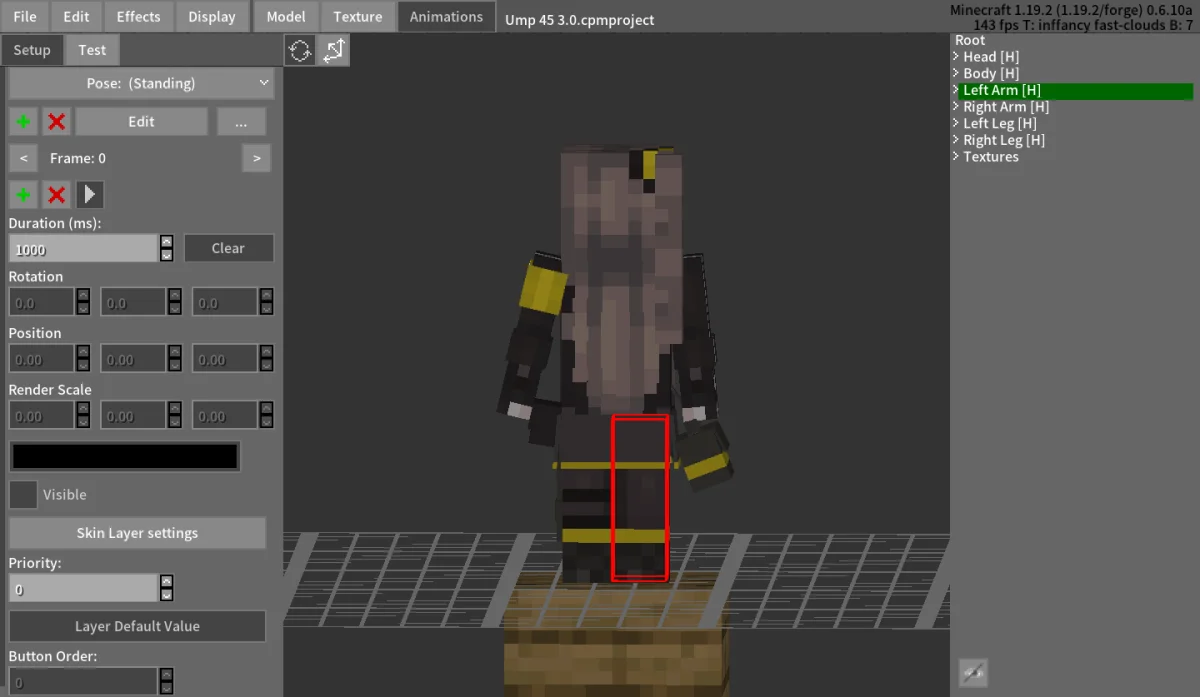This screenshot has width=1200, height=697.
Task: Select Head [H] in the tree
Action: click(x=991, y=57)
